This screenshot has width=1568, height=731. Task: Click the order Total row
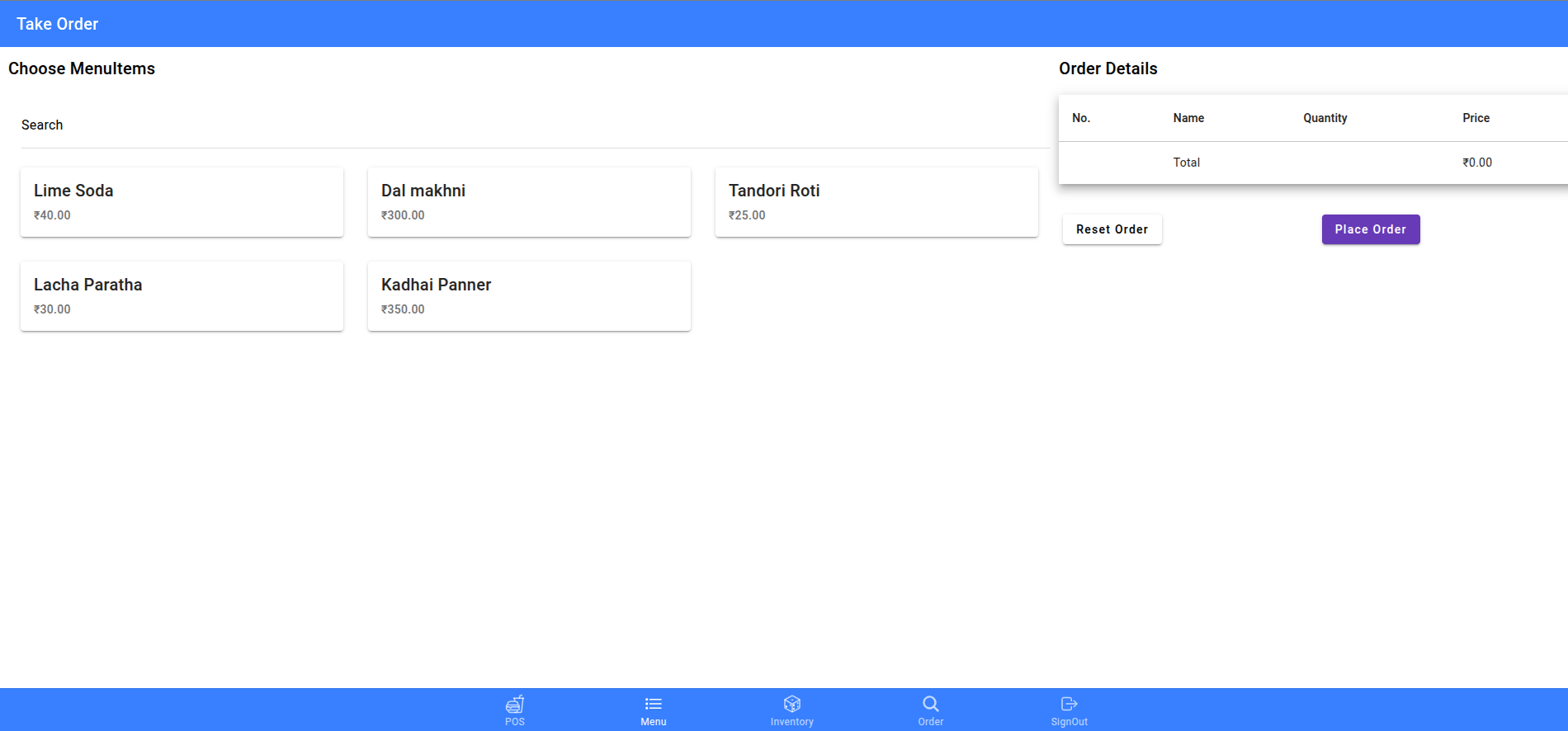point(1312,163)
